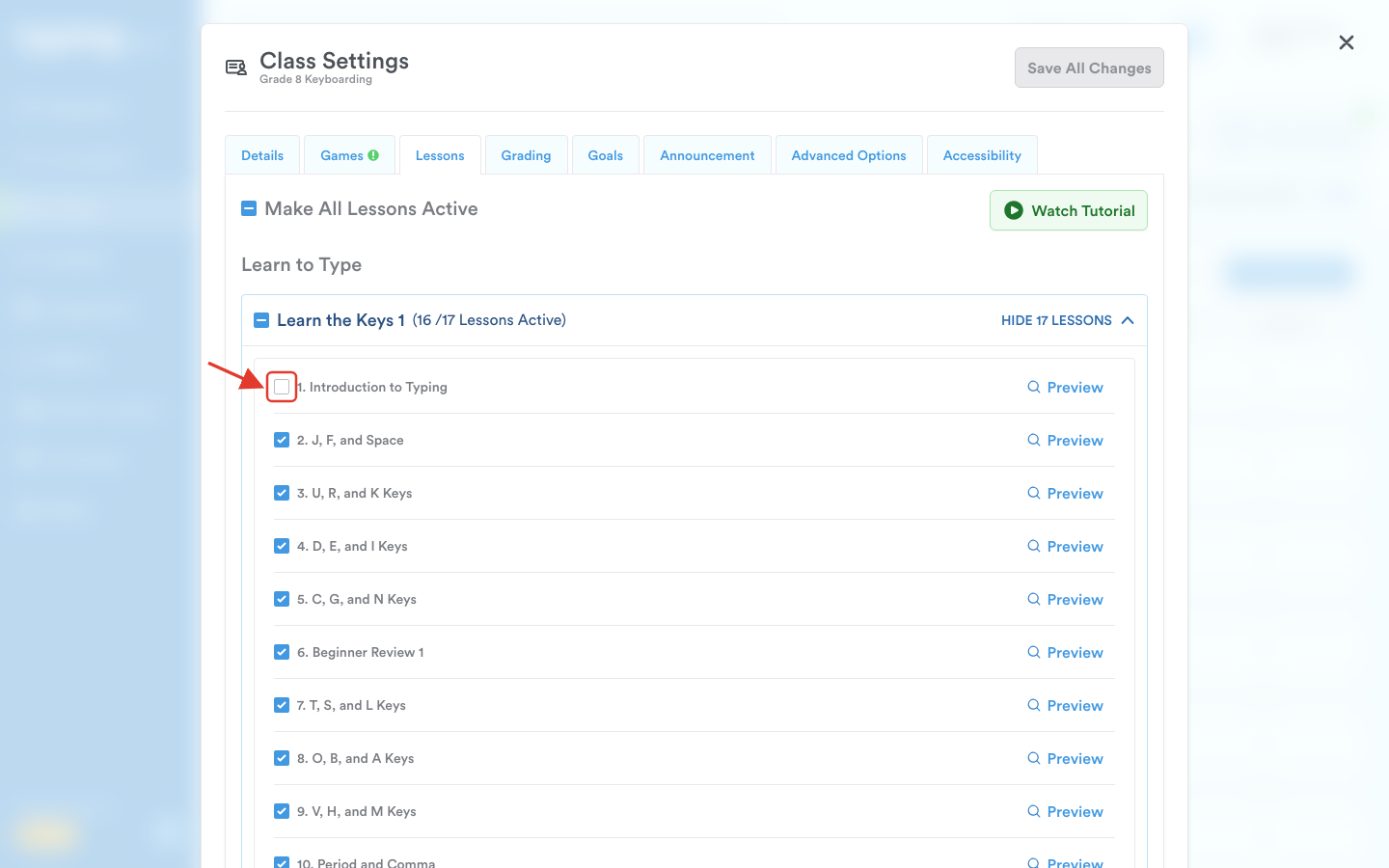This screenshot has width=1389, height=868.
Task: Uncheck the V, H, and M Keys lesson
Action: tap(282, 811)
